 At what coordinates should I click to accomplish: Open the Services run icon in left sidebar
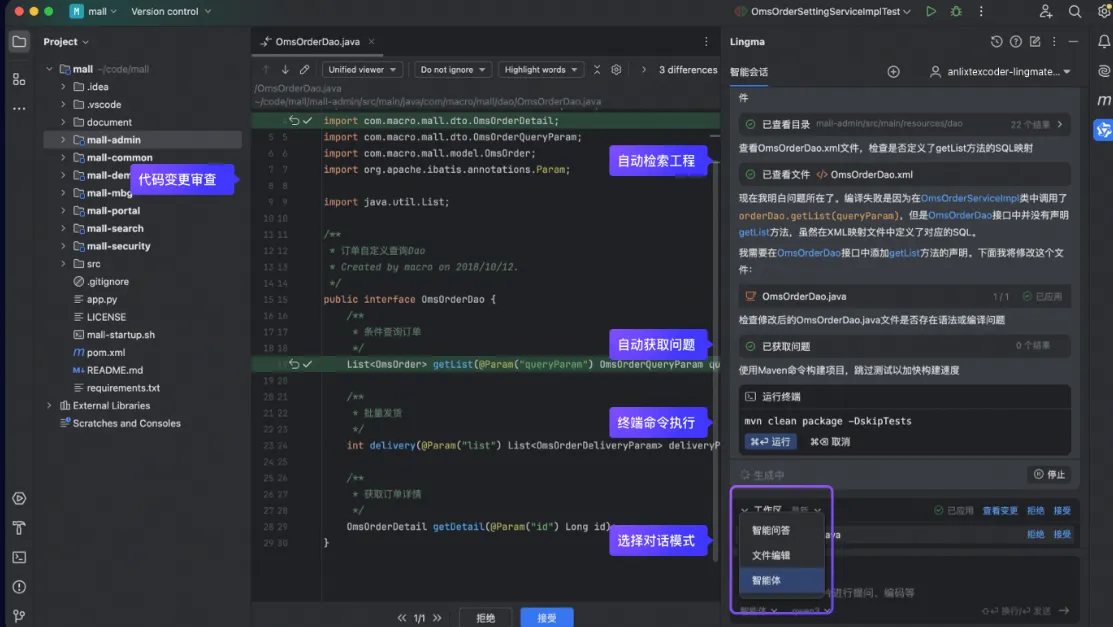tap(19, 498)
